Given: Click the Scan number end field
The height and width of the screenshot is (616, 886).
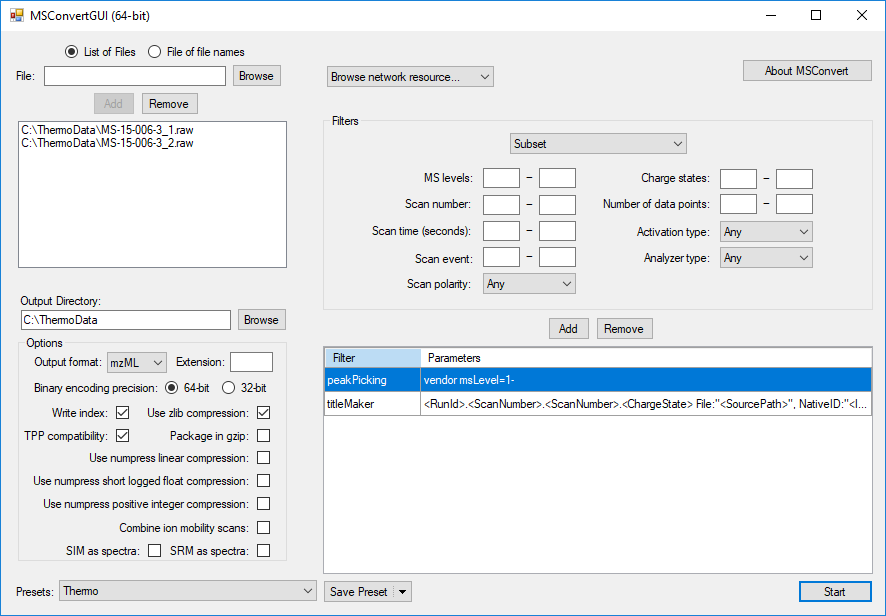Looking at the screenshot, I should pyautogui.click(x=557, y=205).
